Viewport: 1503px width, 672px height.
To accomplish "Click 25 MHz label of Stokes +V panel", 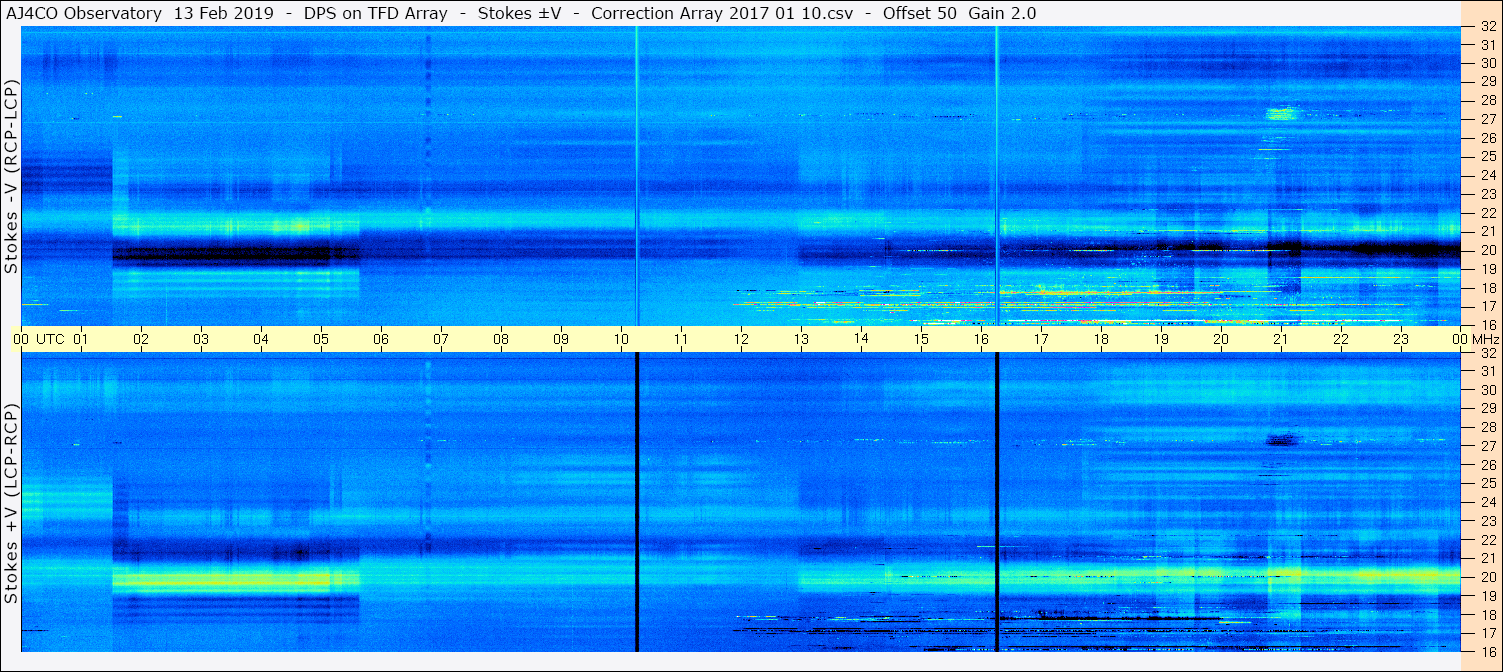I will point(1488,483).
